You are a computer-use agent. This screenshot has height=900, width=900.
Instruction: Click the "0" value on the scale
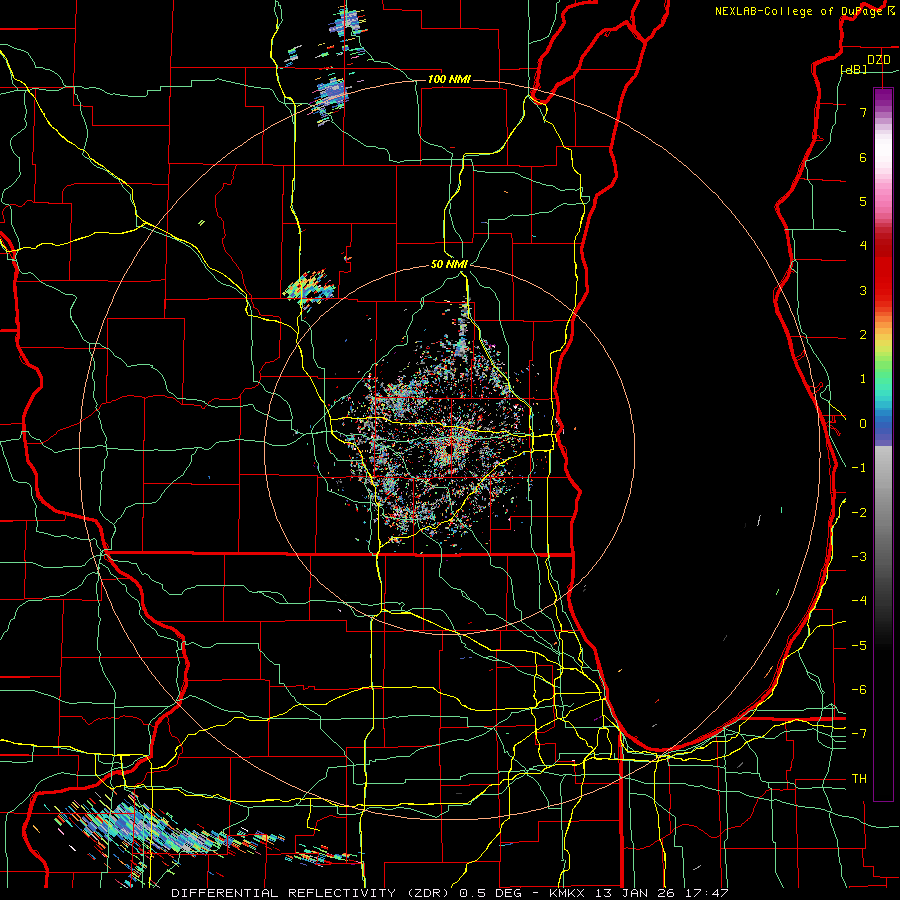[863, 424]
